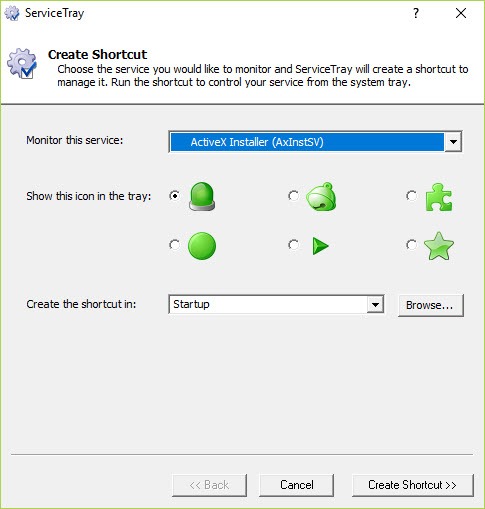
Task: Click the green play arrow tray icon
Action: (320, 246)
